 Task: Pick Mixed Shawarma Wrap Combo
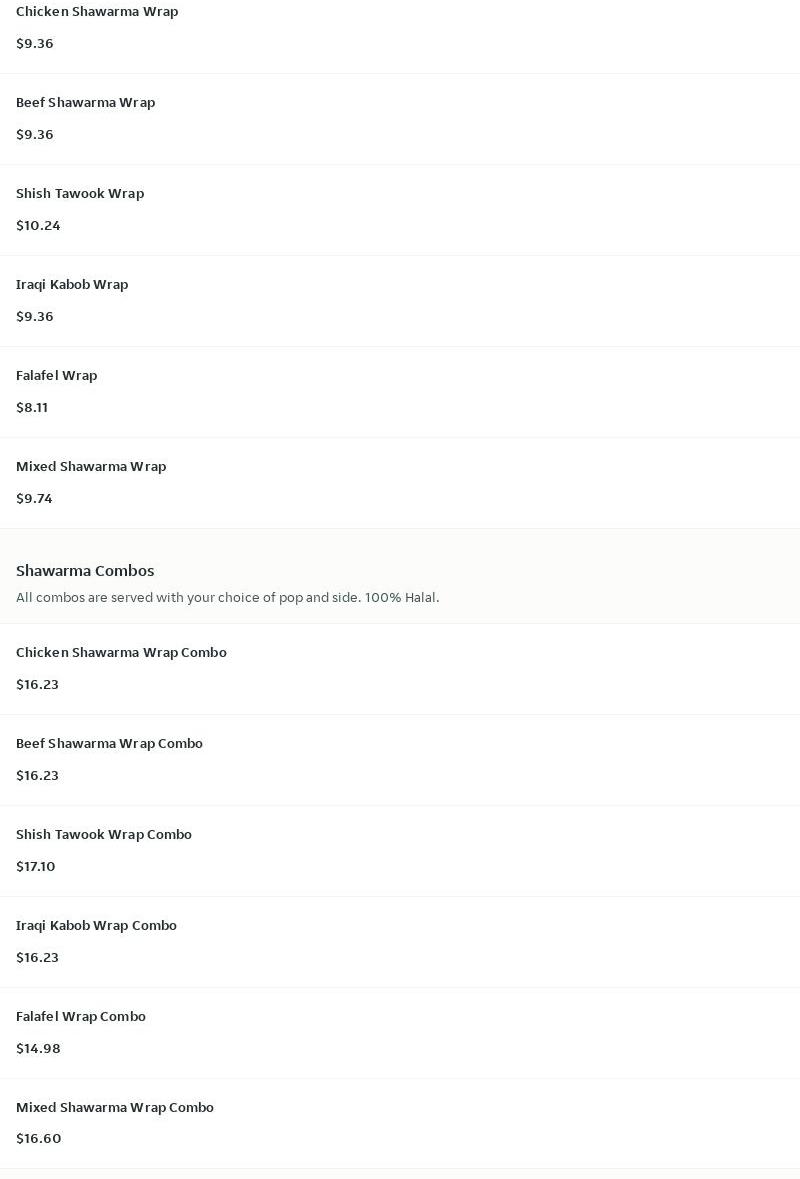115,1108
